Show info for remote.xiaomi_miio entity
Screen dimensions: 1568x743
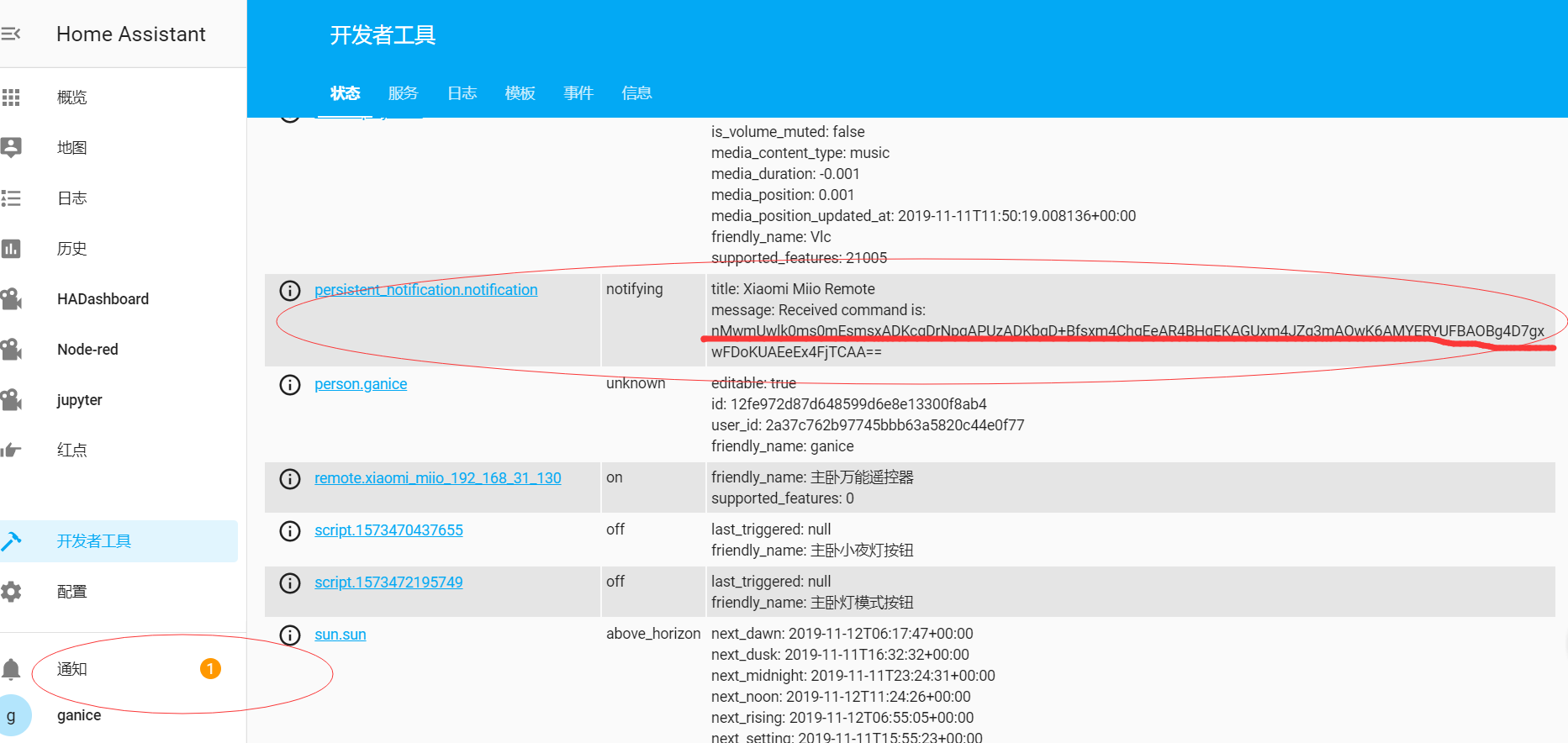(x=290, y=479)
